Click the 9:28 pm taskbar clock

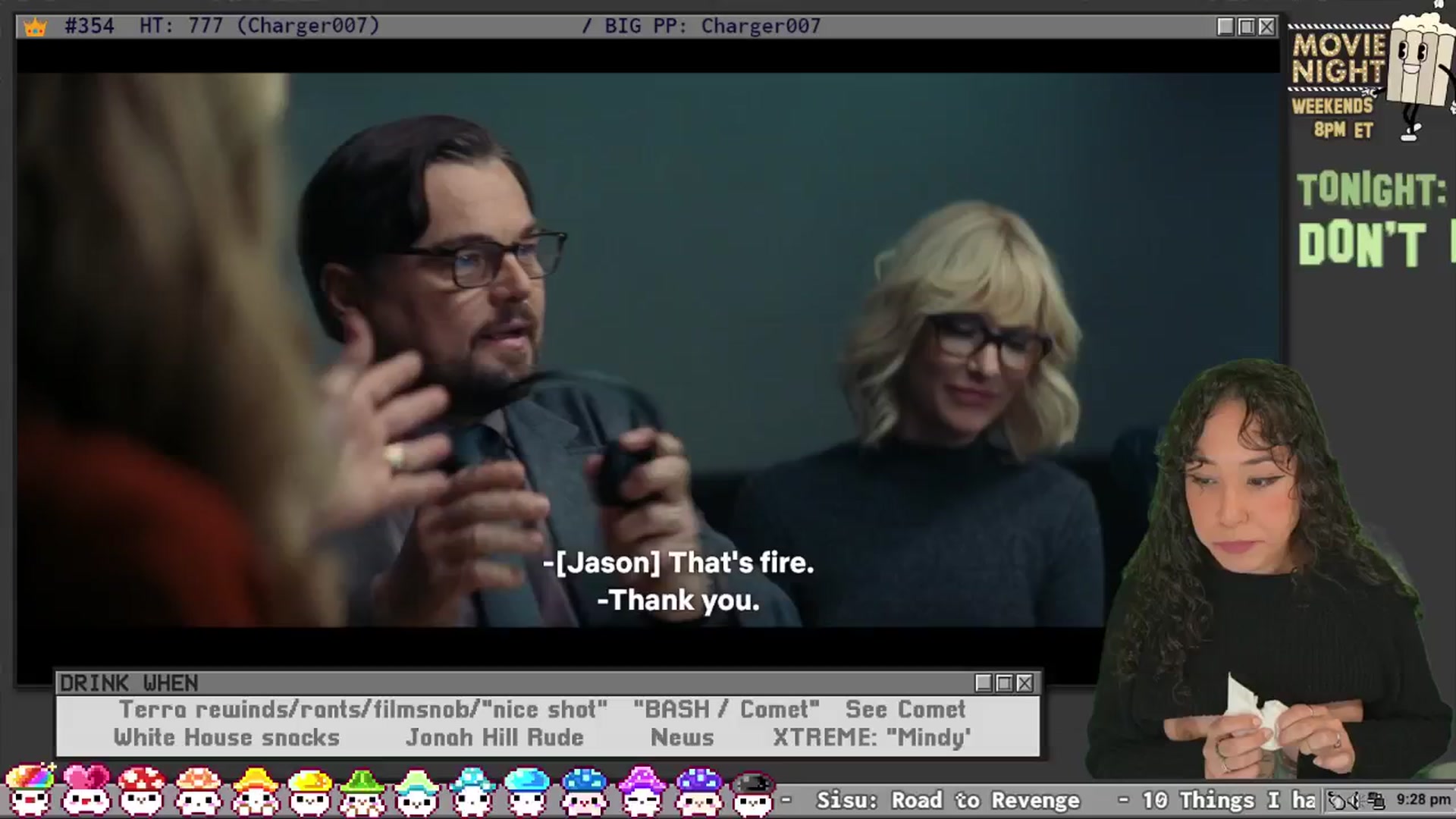[x=1423, y=800]
